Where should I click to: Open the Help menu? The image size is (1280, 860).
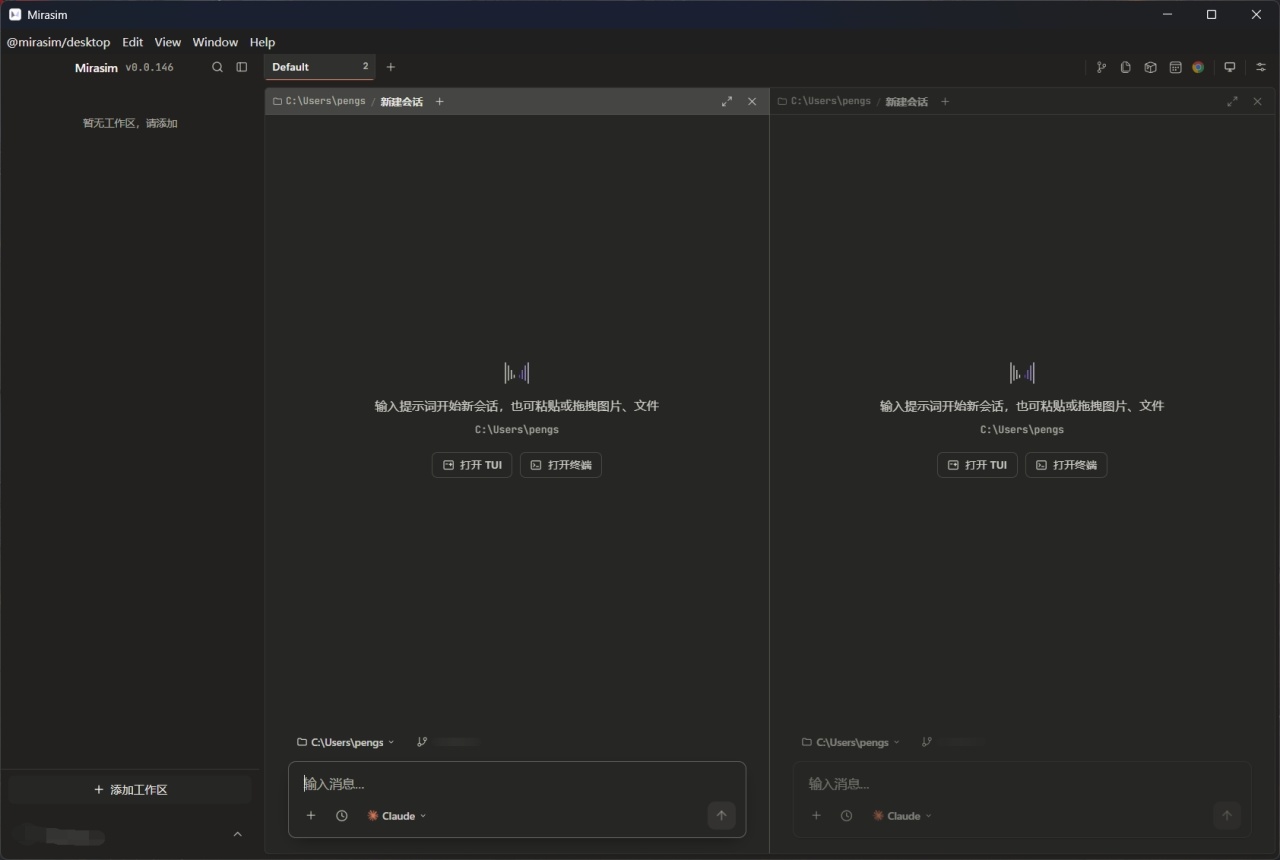click(x=262, y=42)
